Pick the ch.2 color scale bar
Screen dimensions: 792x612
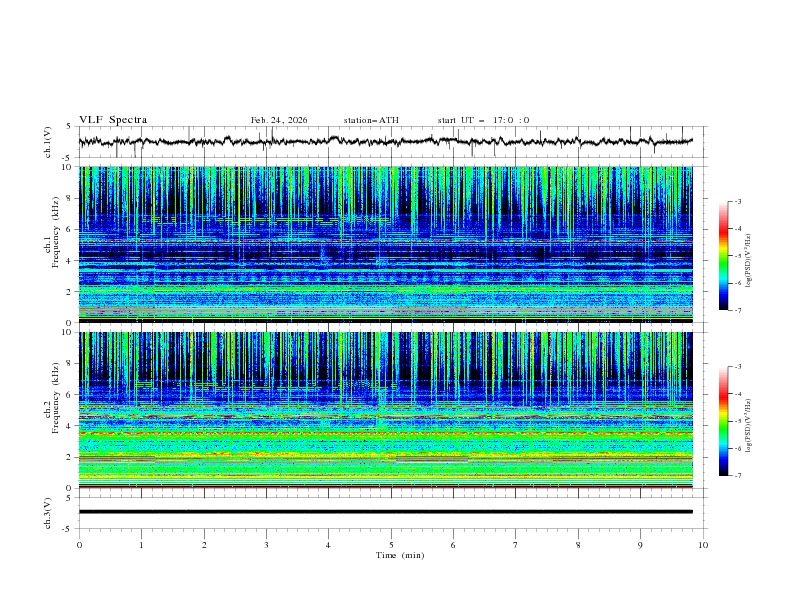tap(723, 421)
